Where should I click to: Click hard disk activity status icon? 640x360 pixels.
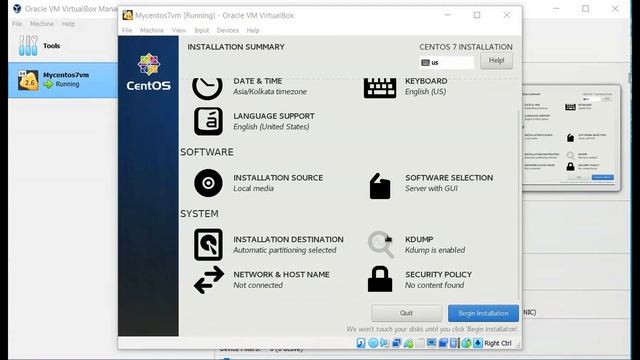pos(361,343)
